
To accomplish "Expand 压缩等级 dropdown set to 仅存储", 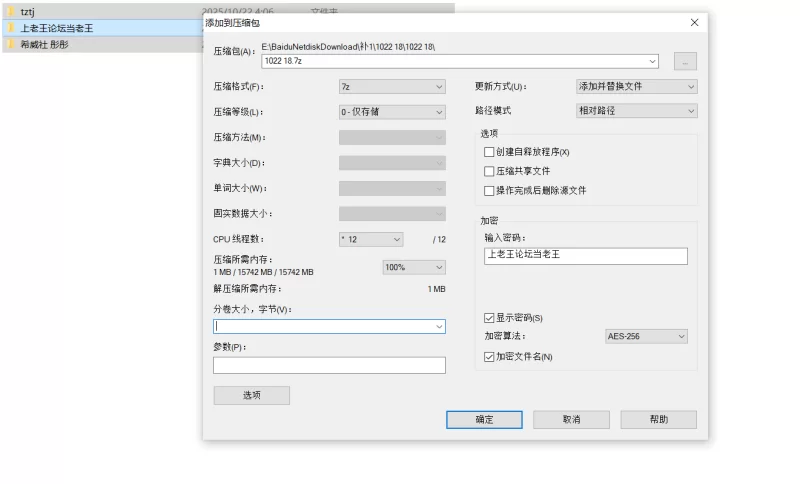I will click(x=392, y=112).
